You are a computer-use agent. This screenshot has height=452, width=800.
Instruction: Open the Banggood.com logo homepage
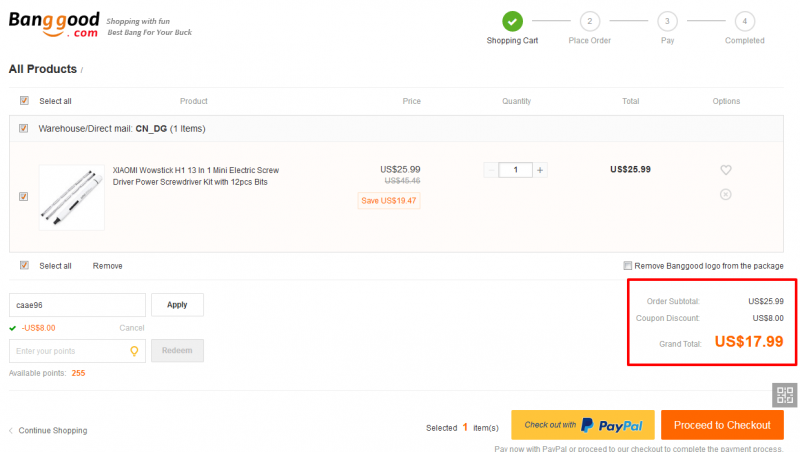tap(54, 24)
